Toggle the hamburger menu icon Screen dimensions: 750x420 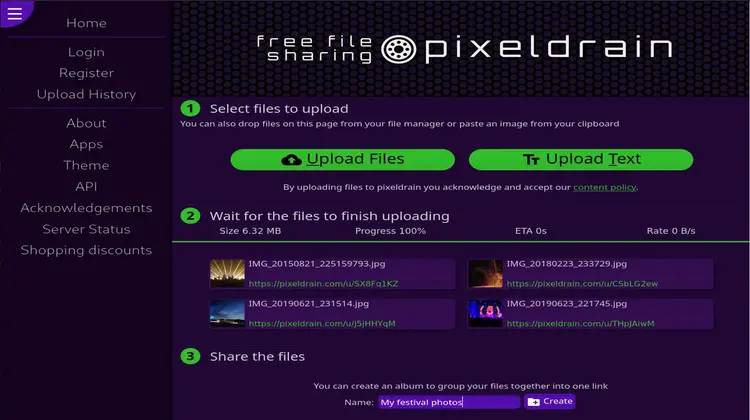click(x=15, y=13)
